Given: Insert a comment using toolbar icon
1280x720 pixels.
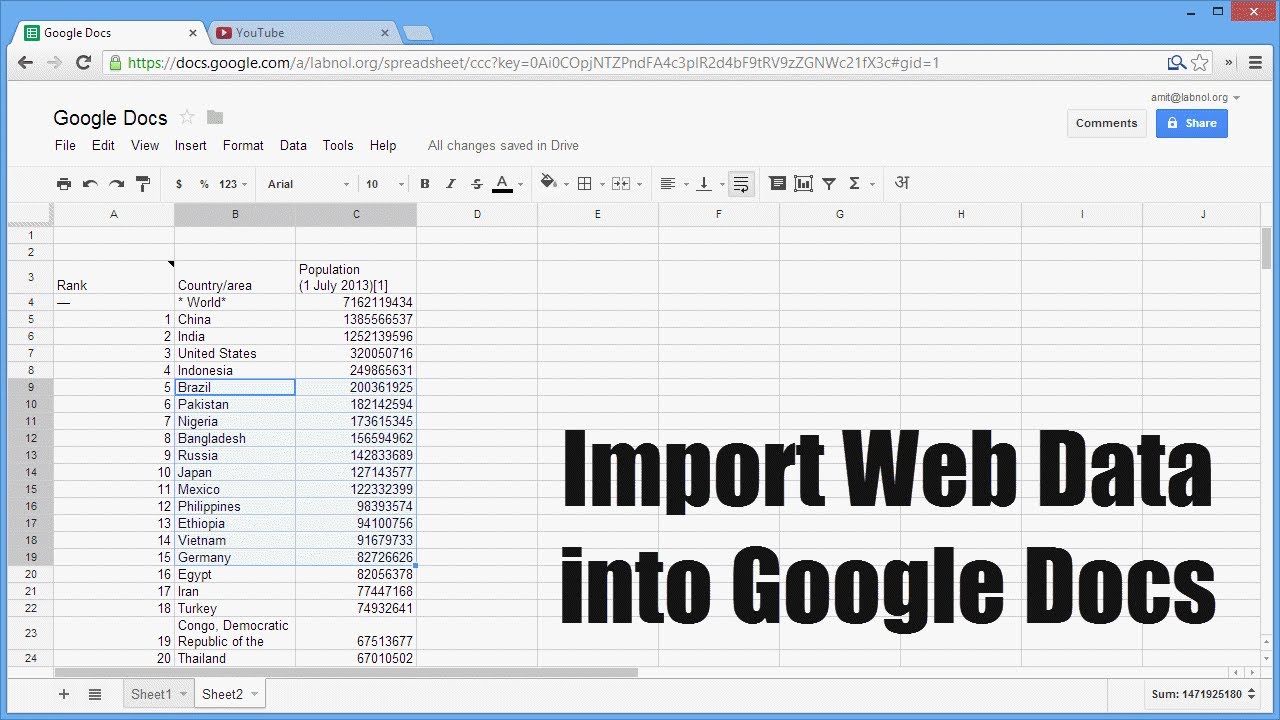Looking at the screenshot, I should (777, 184).
